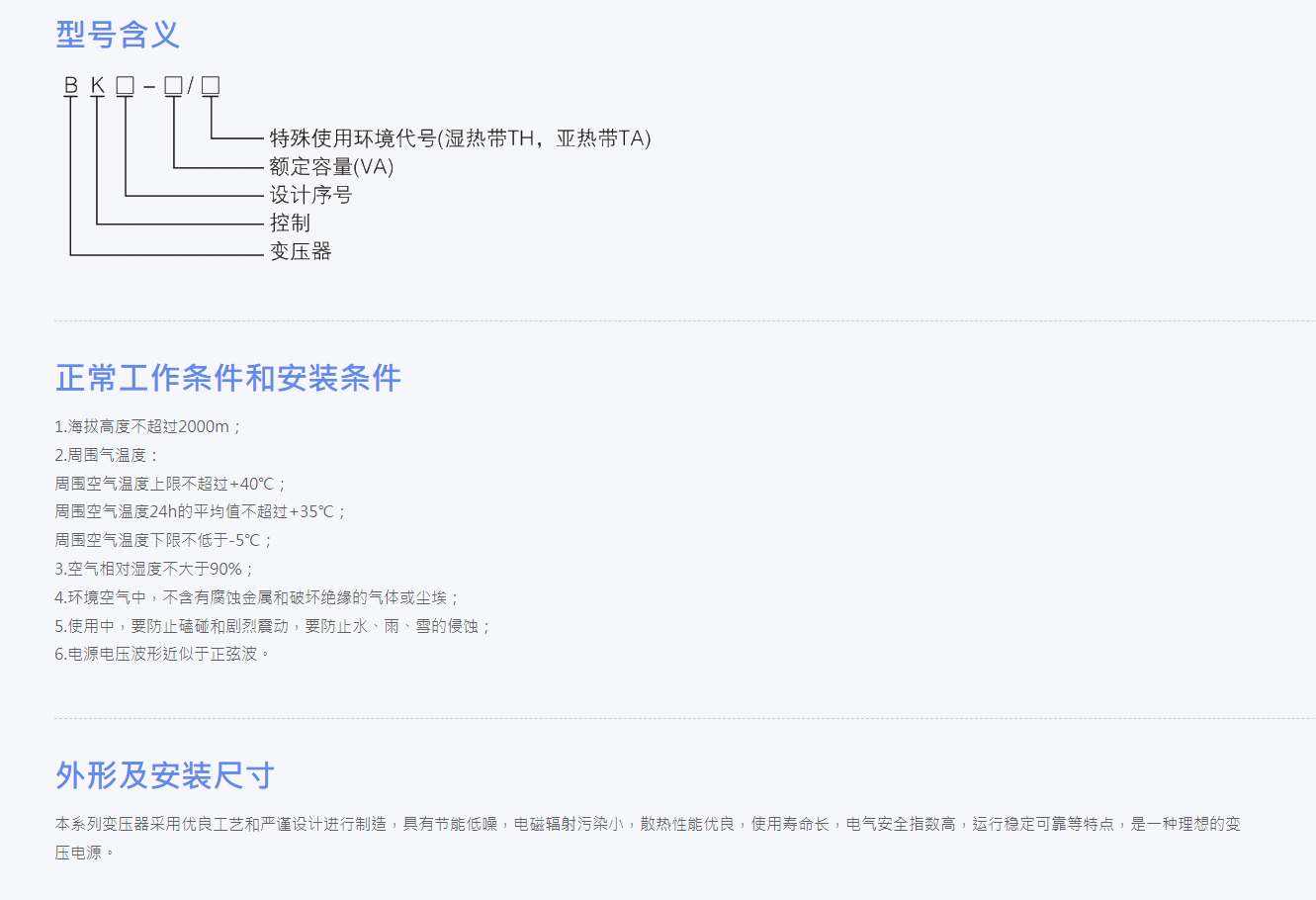Click the line about 海拔高度不超过2000m
Image resolution: width=1316 pixels, height=900 pixels.
tap(148, 427)
